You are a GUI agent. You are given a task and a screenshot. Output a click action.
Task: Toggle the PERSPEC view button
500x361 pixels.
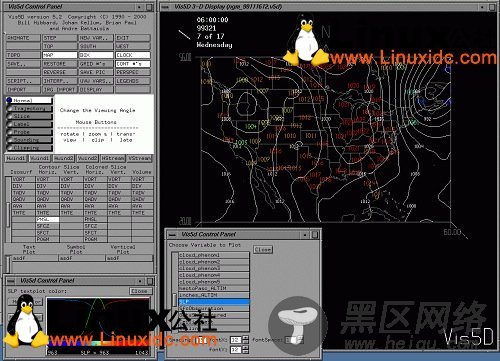[x=133, y=72]
